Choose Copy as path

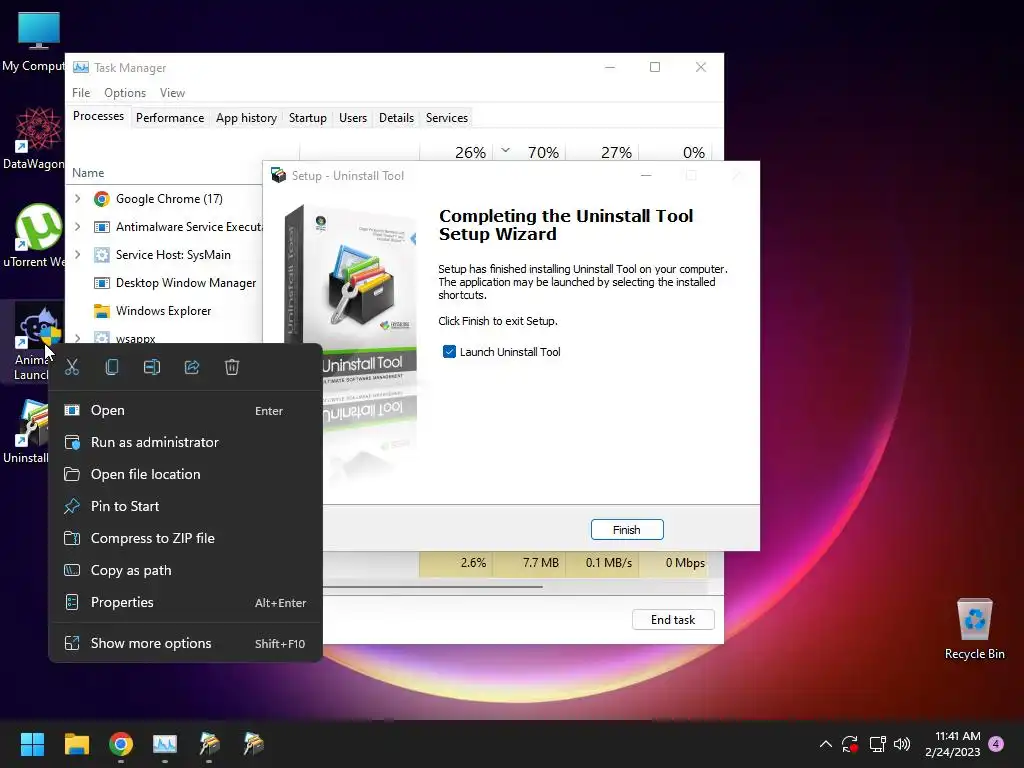click(x=185, y=571)
